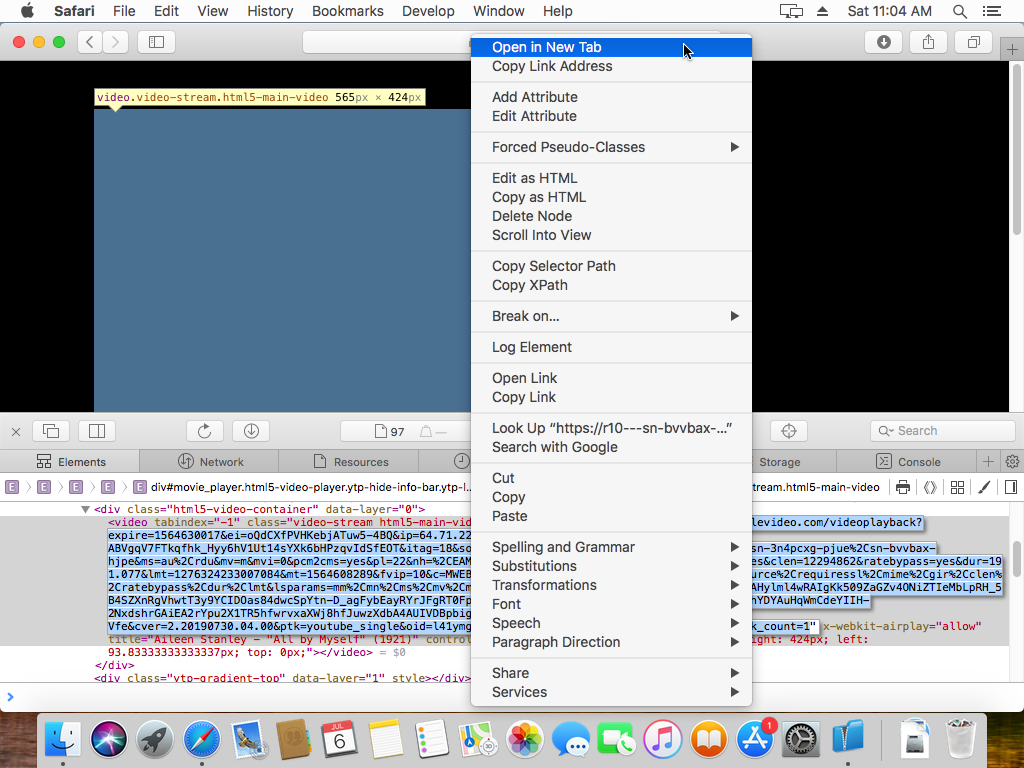The image size is (1024, 768).
Task: Select Open in New Tab menu entry
Action: tap(546, 47)
